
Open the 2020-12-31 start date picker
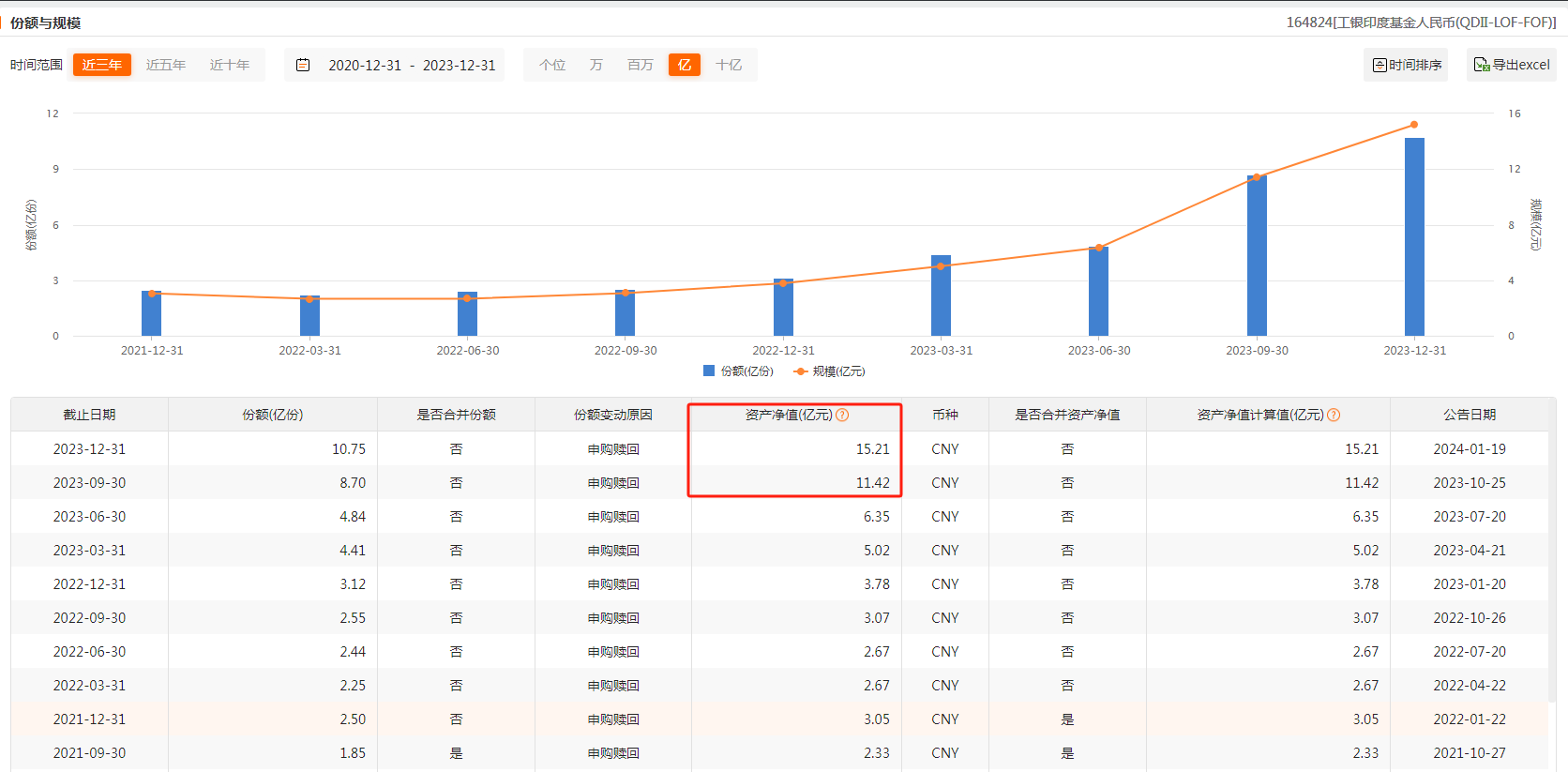coord(365,65)
